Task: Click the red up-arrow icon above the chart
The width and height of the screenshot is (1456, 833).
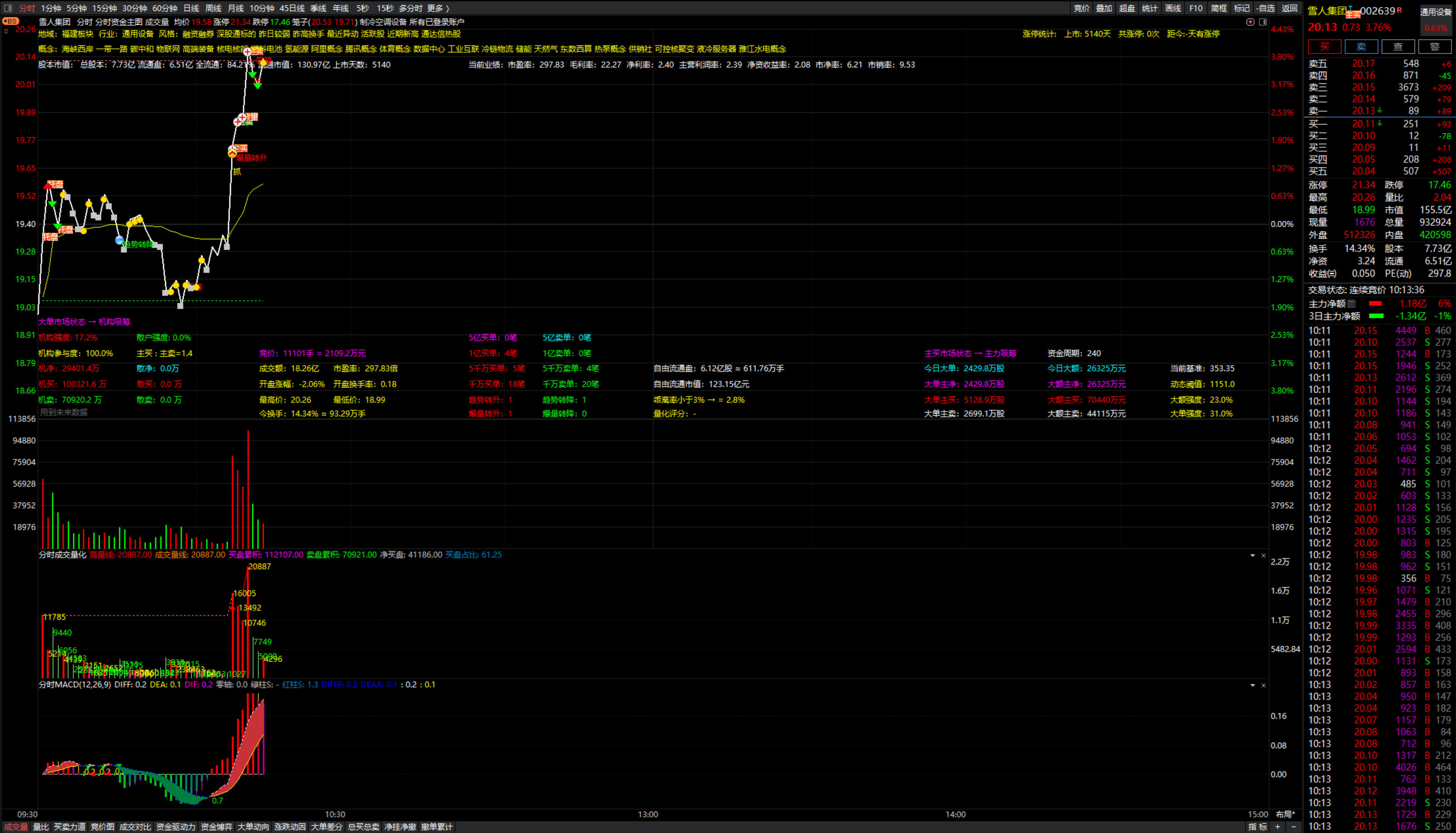Action: pos(1250,22)
